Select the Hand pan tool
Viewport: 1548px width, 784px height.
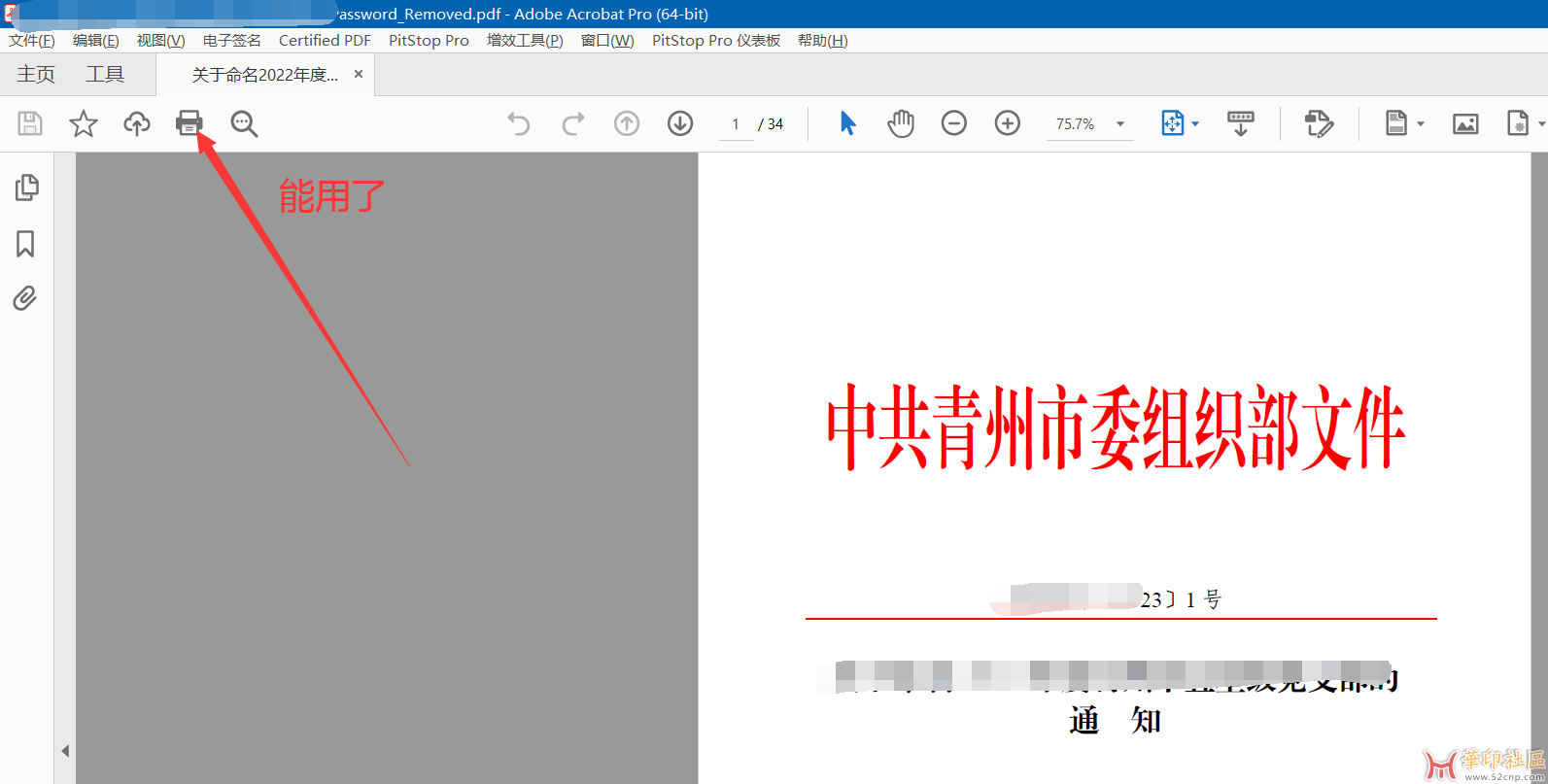pos(901,123)
